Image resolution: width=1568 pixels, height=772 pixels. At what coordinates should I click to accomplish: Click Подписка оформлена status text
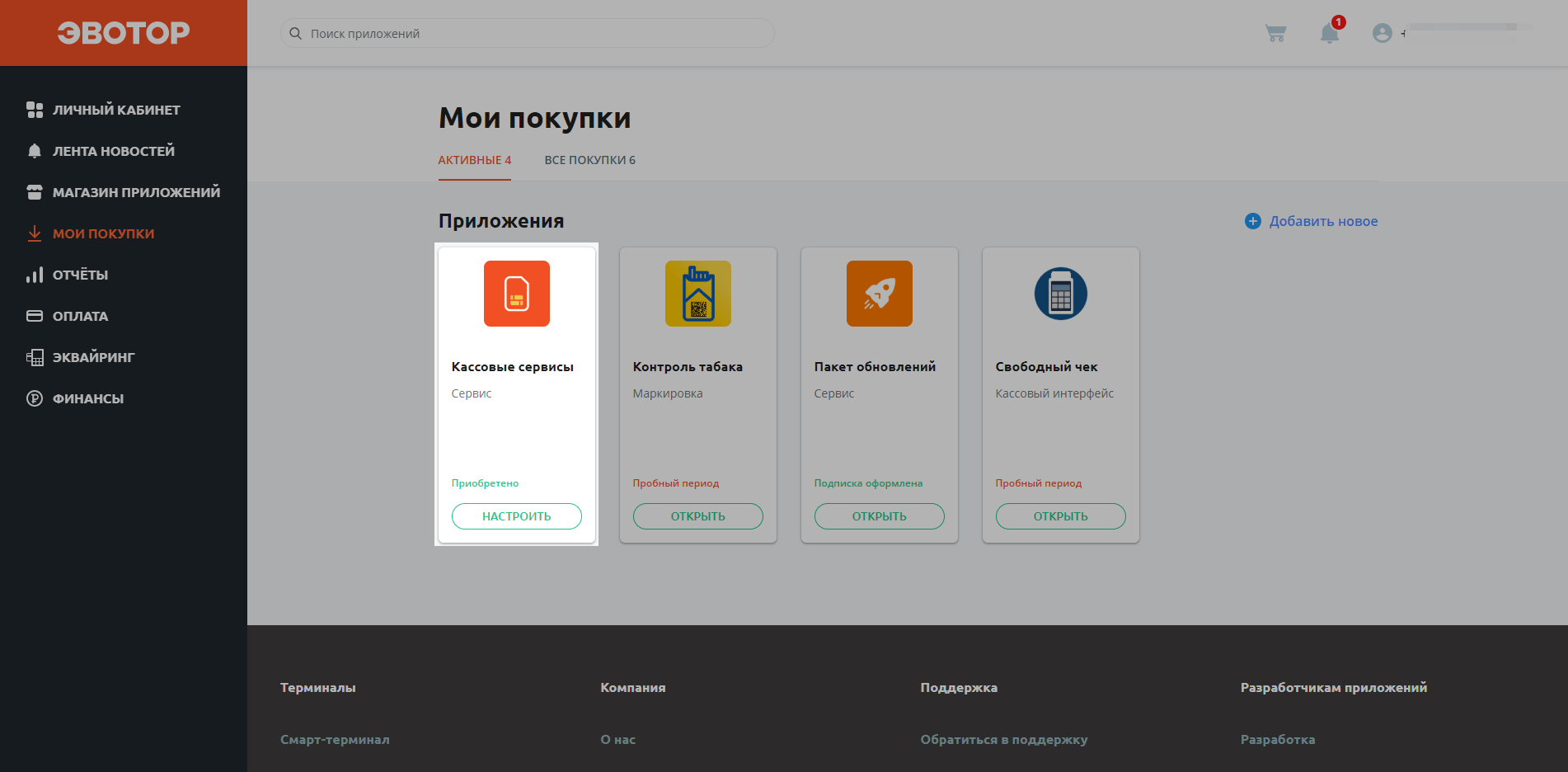click(868, 483)
